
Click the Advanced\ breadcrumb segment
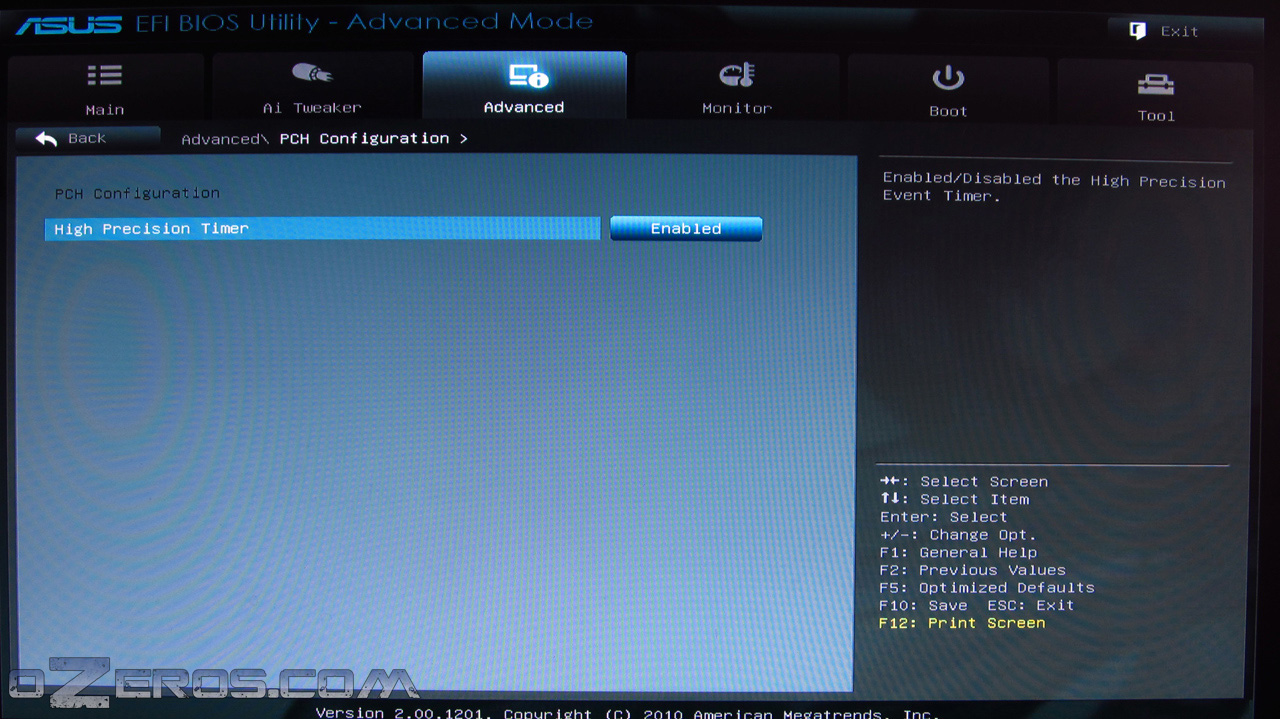225,139
